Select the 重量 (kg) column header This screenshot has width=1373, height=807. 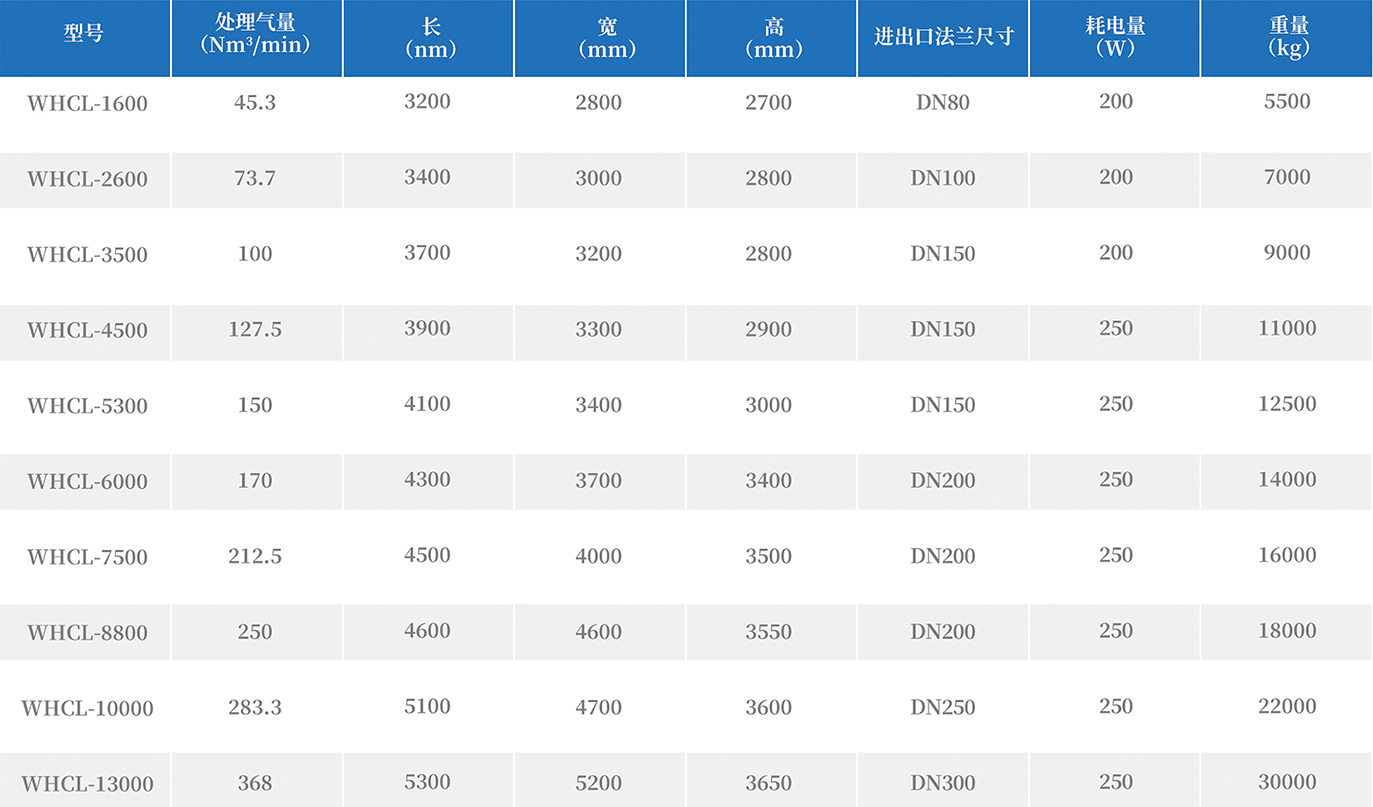pos(1287,36)
